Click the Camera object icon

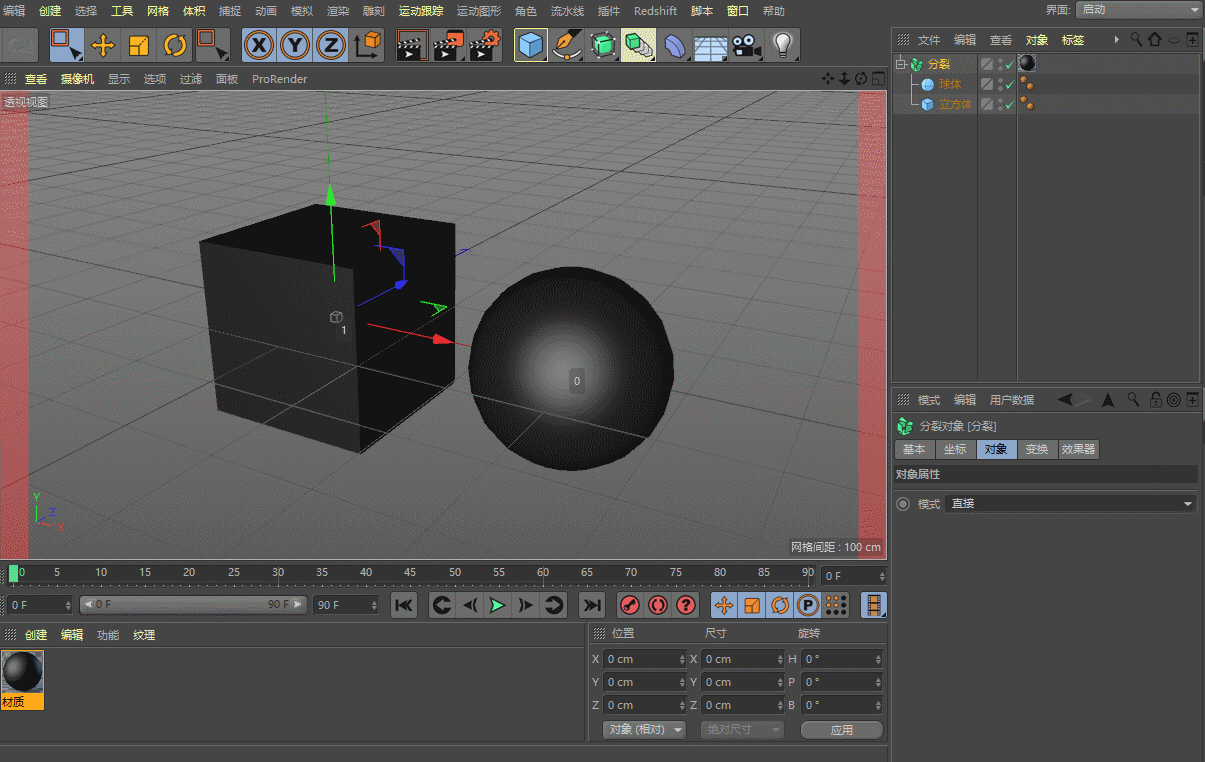(745, 45)
